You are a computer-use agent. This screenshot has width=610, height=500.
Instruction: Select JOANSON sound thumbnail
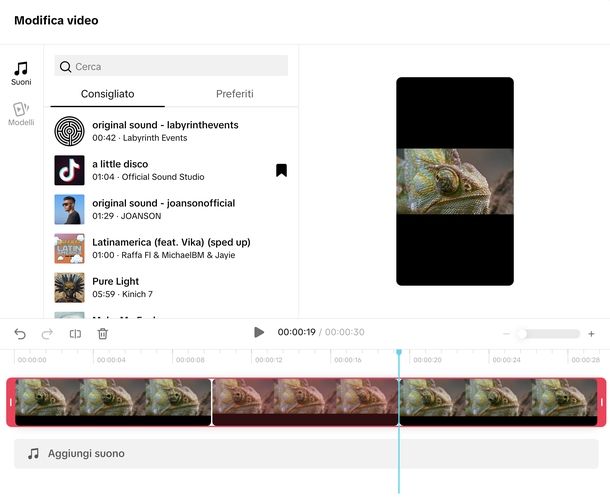(69, 209)
